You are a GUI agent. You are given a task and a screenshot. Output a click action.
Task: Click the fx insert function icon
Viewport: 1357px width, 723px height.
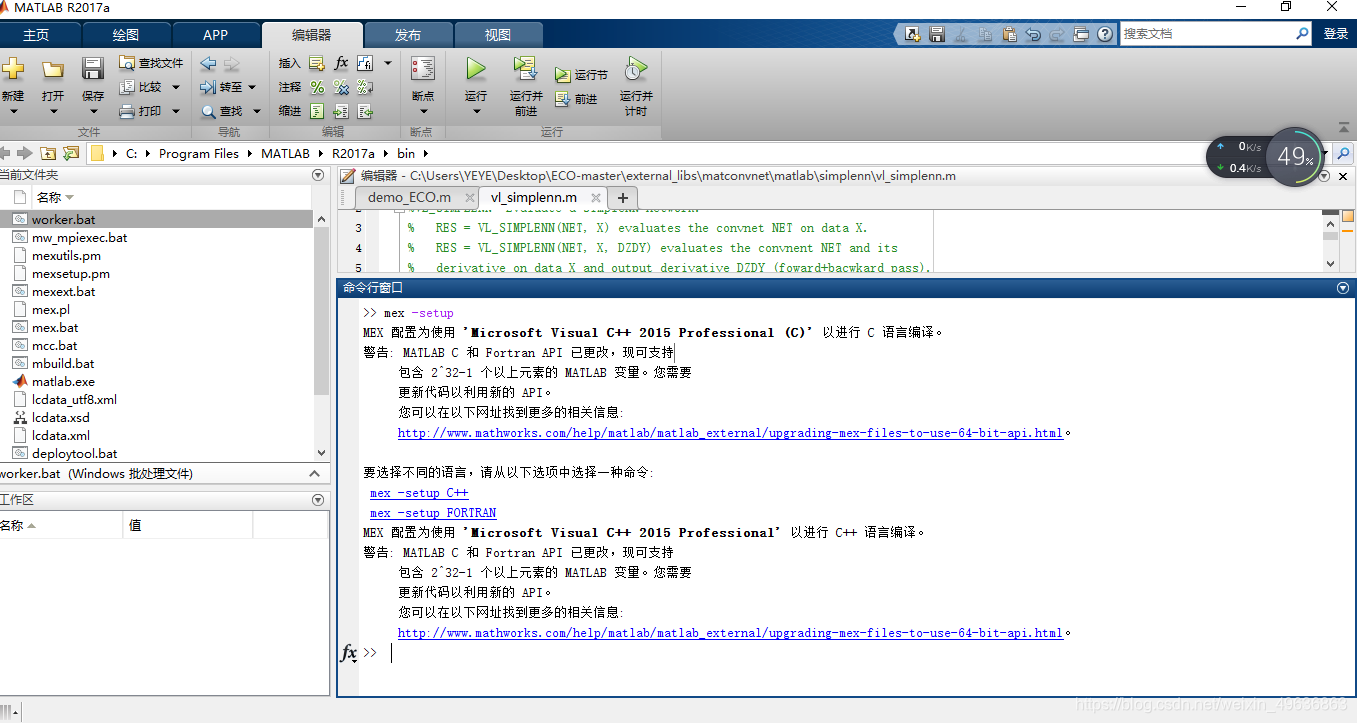pyautogui.click(x=341, y=63)
